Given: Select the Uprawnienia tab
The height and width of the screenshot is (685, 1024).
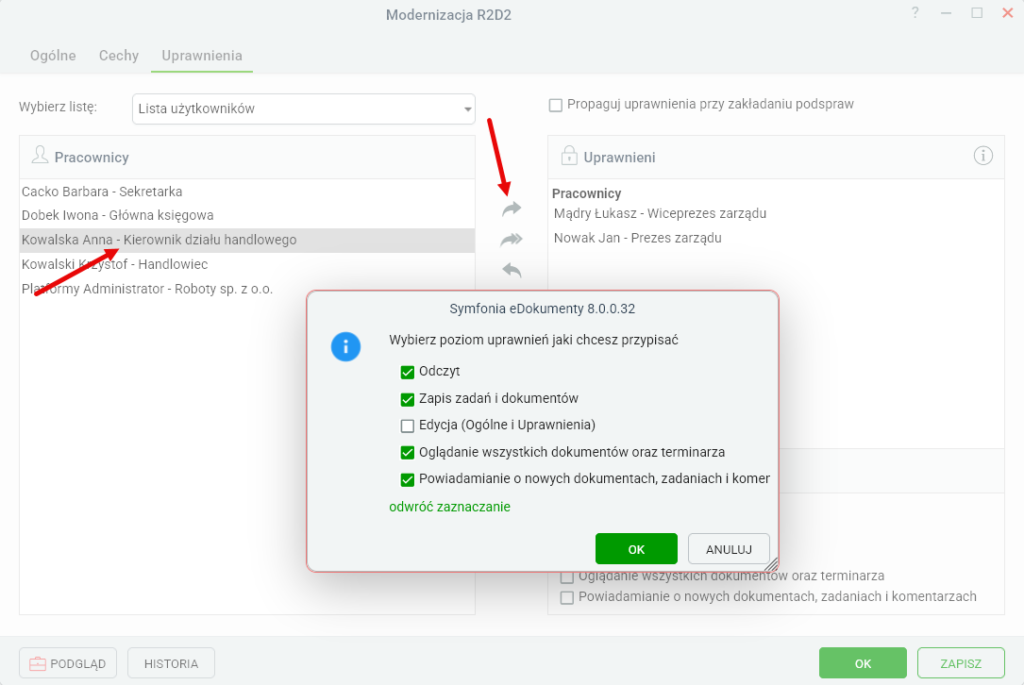Looking at the screenshot, I should click(202, 56).
